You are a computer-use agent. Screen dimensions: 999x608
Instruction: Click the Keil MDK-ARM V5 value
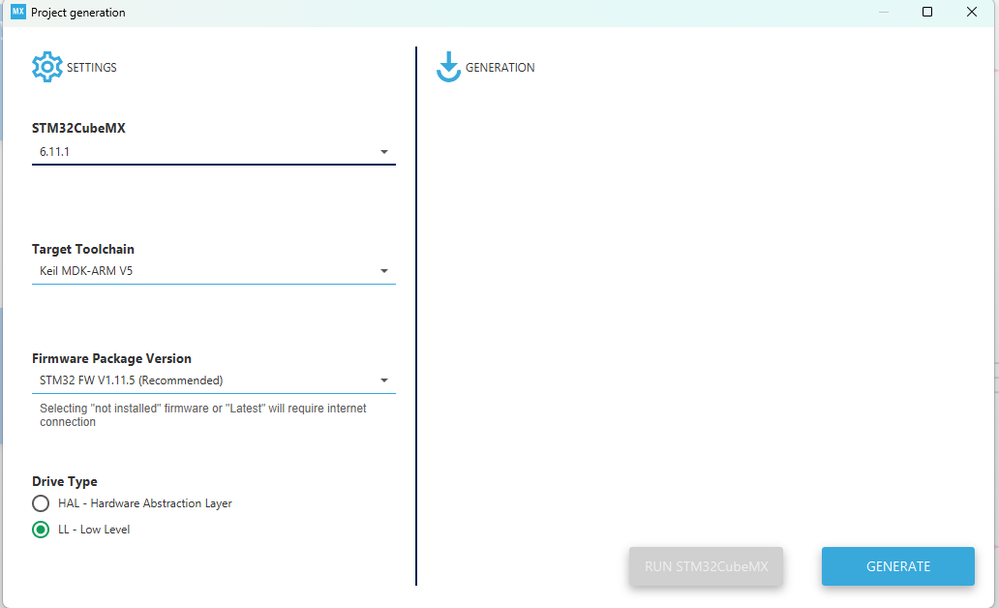coord(86,271)
